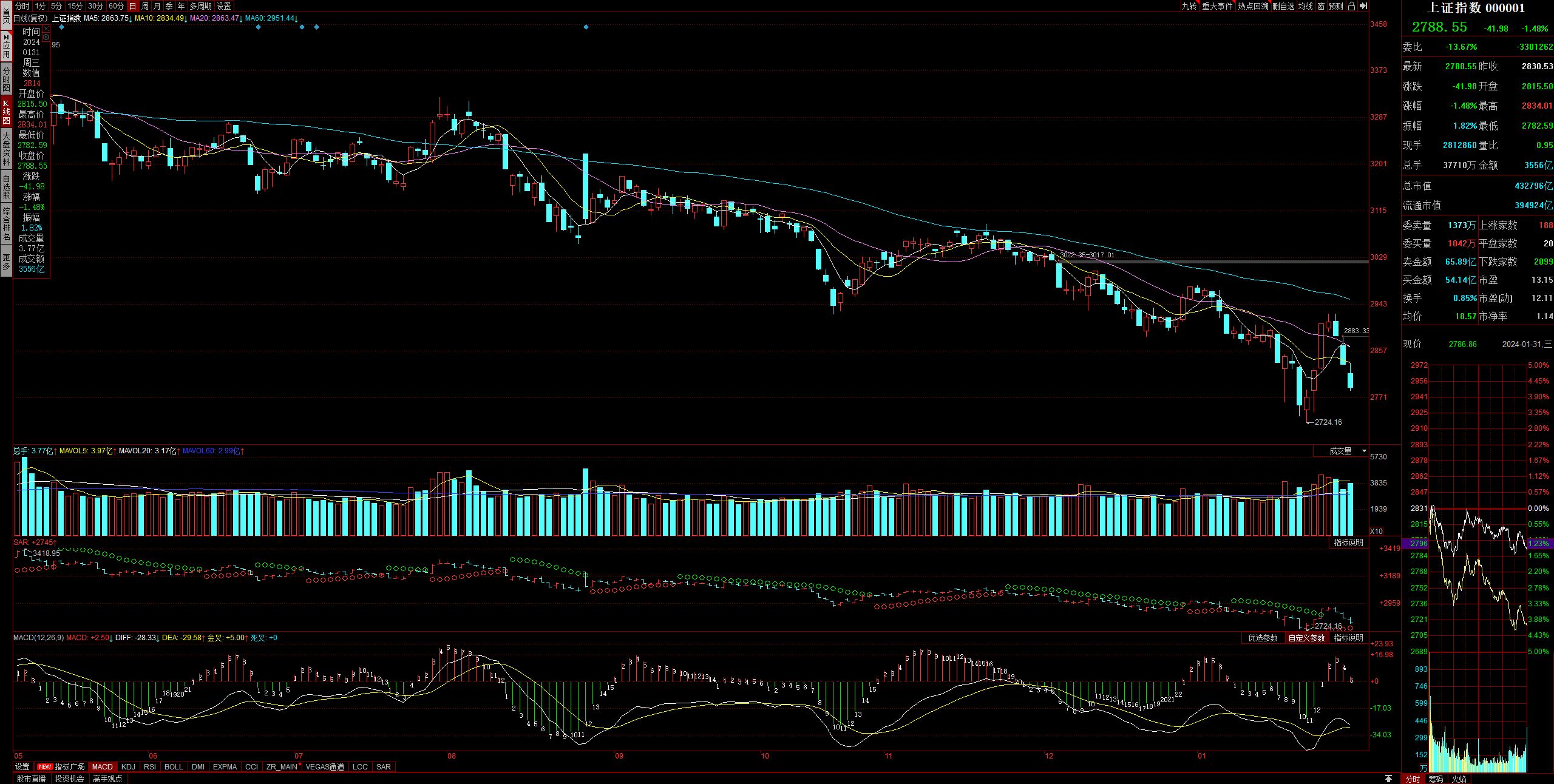This screenshot has width=1554, height=784.
Task: Select 筹码 tab in right panel bottom
Action: [x=1436, y=779]
